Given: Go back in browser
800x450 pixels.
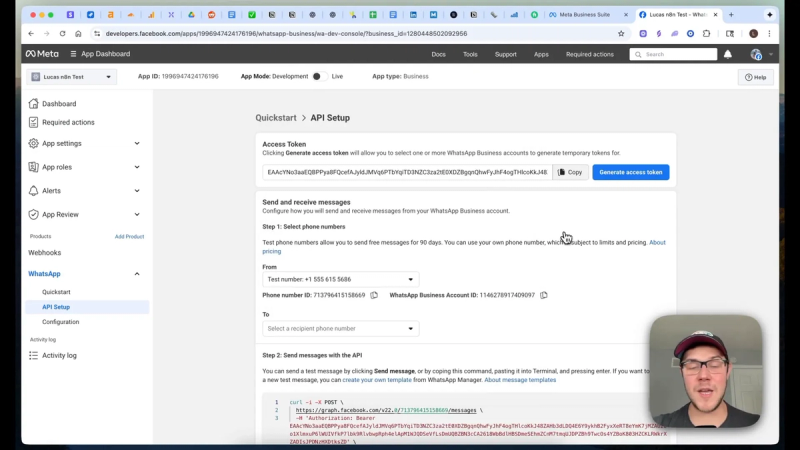Looking at the screenshot, I should (x=31, y=34).
